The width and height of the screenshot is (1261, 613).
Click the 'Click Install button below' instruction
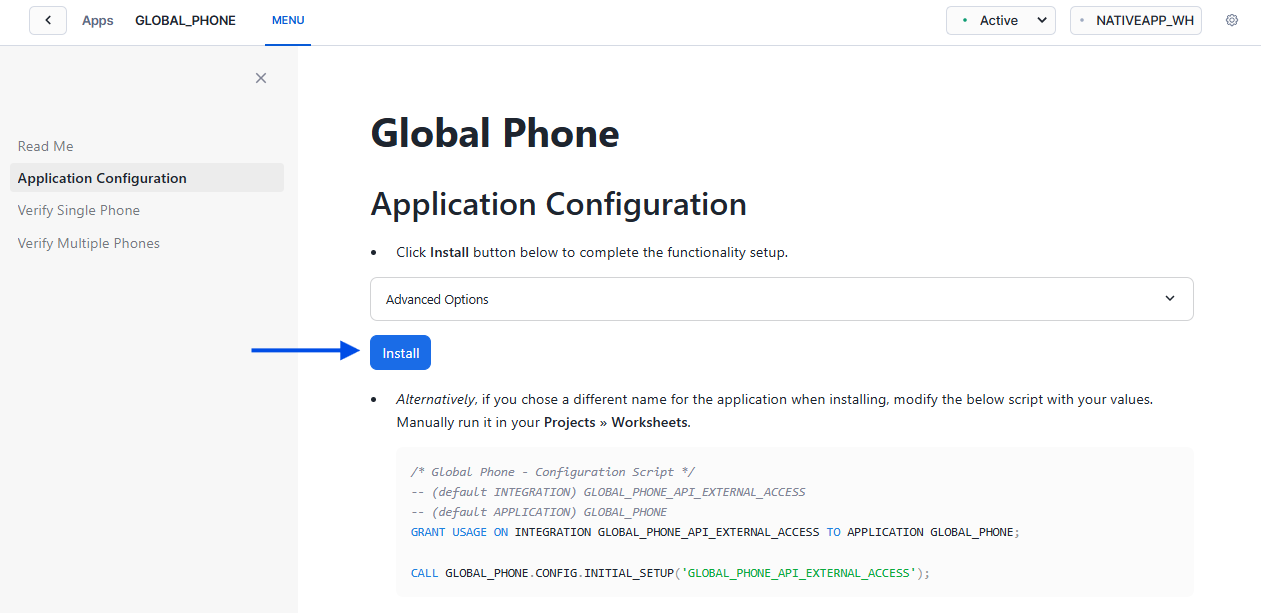point(592,252)
